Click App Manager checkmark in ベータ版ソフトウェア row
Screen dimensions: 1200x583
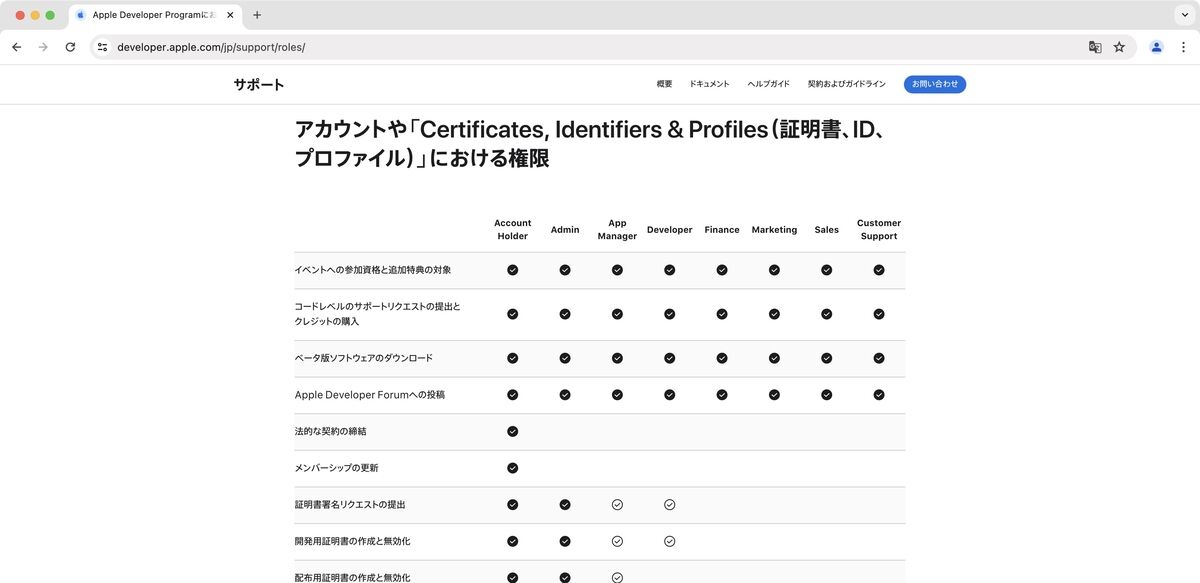click(x=617, y=358)
